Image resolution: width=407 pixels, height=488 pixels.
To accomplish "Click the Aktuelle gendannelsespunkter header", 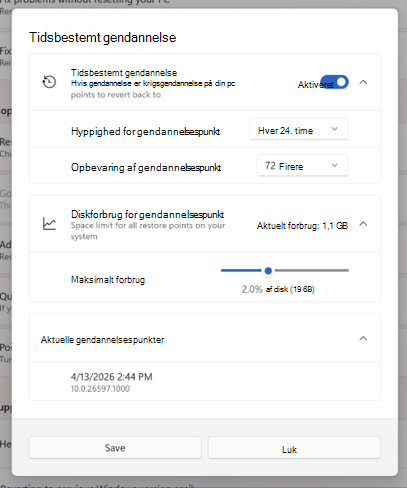I will [x=102, y=340].
